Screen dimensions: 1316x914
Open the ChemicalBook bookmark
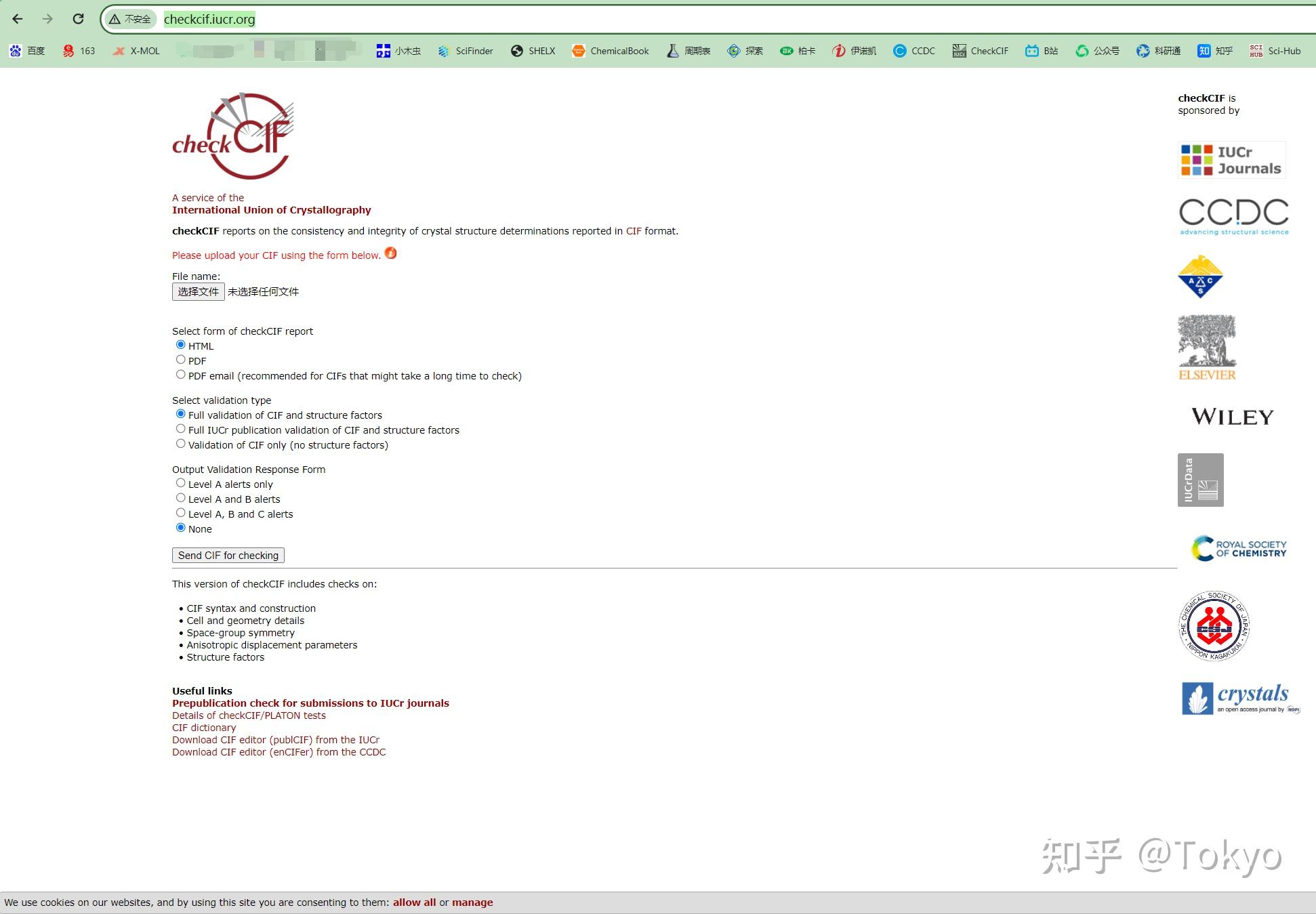(x=610, y=51)
